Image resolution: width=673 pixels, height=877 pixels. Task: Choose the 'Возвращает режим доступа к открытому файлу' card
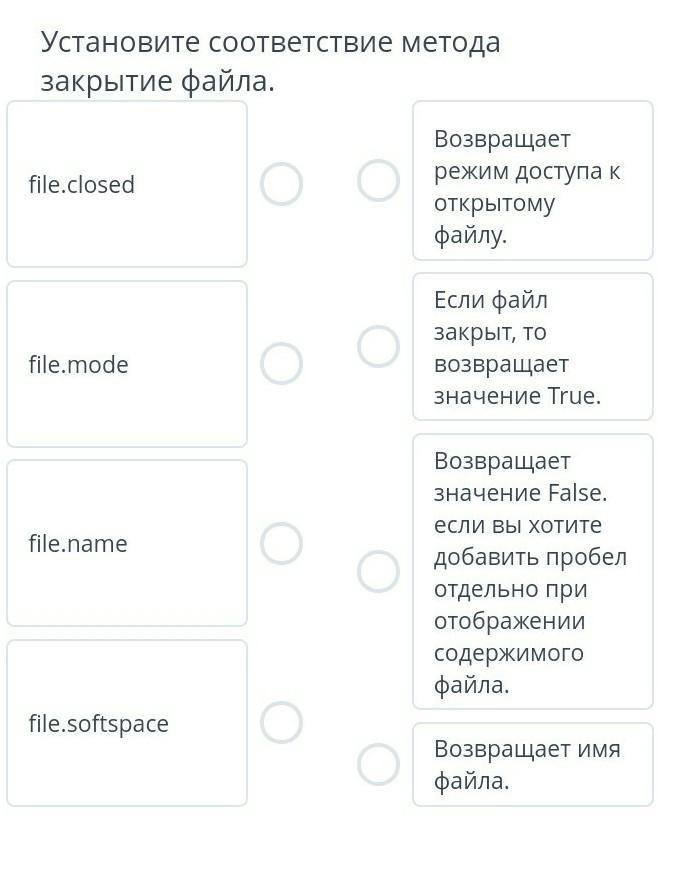532,181
